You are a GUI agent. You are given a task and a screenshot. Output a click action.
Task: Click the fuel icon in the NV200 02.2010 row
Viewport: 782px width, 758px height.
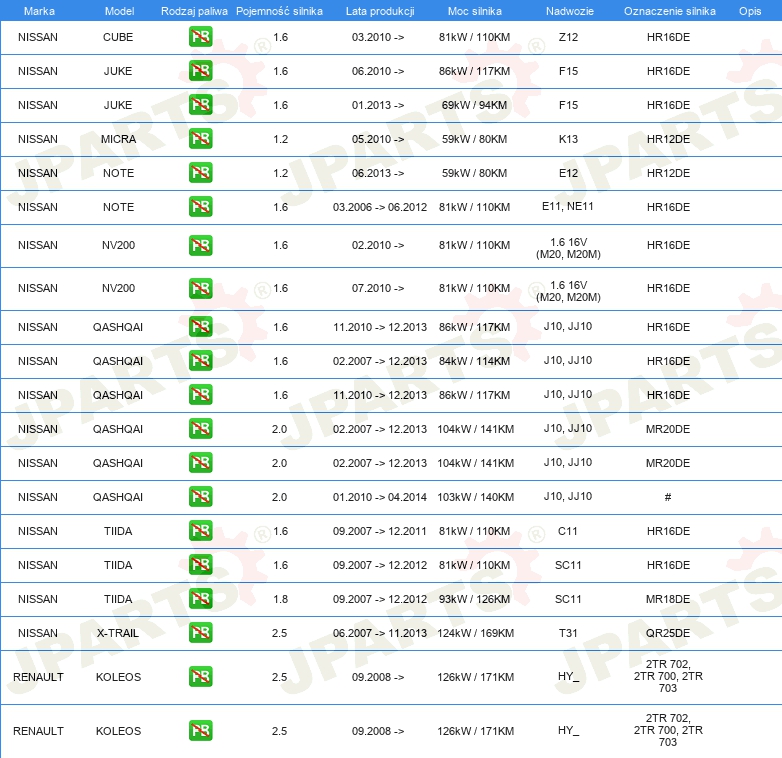point(200,245)
